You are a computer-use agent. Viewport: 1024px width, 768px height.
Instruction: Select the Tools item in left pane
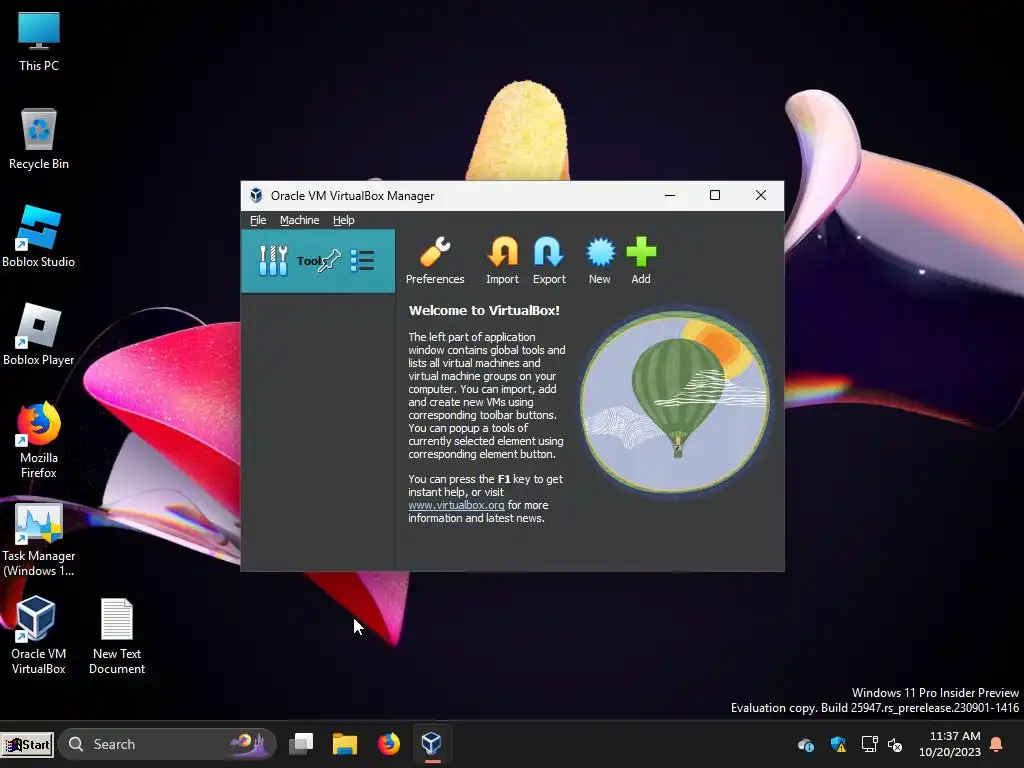[318, 261]
